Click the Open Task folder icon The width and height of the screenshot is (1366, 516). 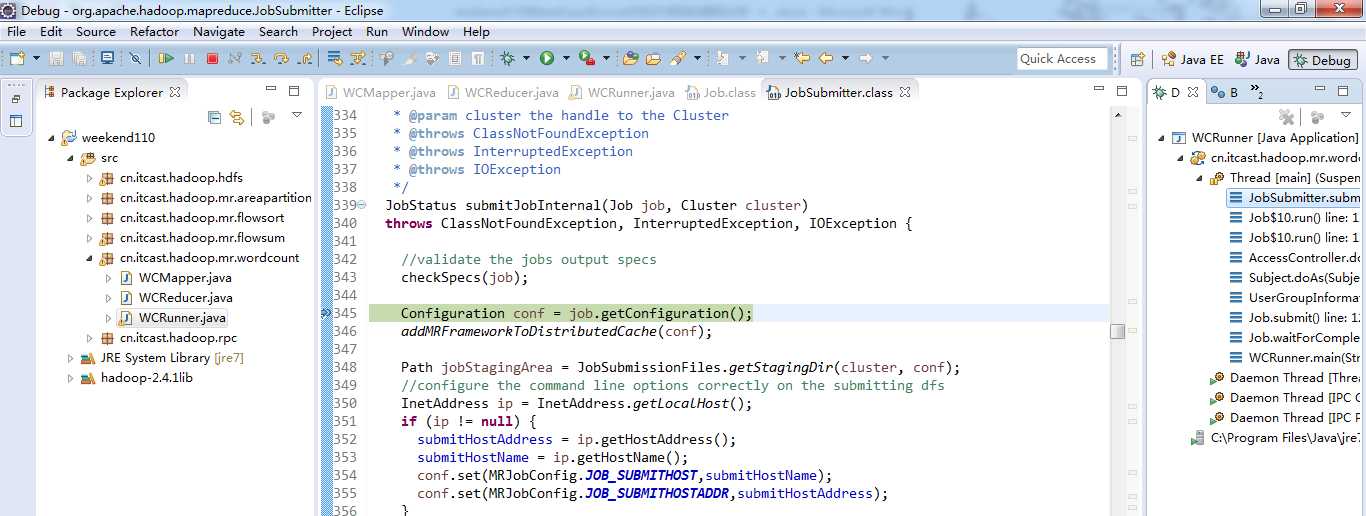tap(653, 58)
